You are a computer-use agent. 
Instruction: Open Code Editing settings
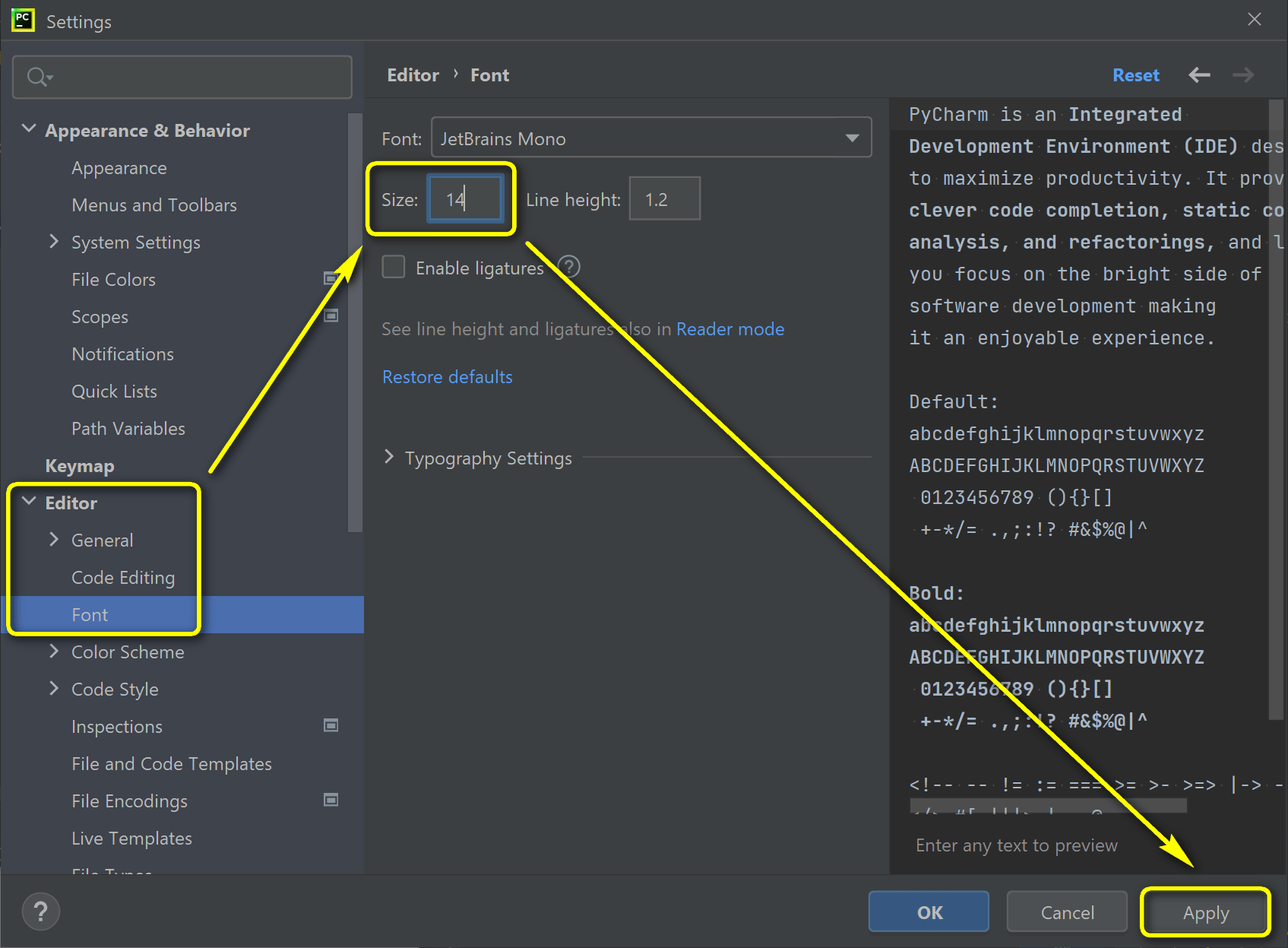[x=123, y=578]
